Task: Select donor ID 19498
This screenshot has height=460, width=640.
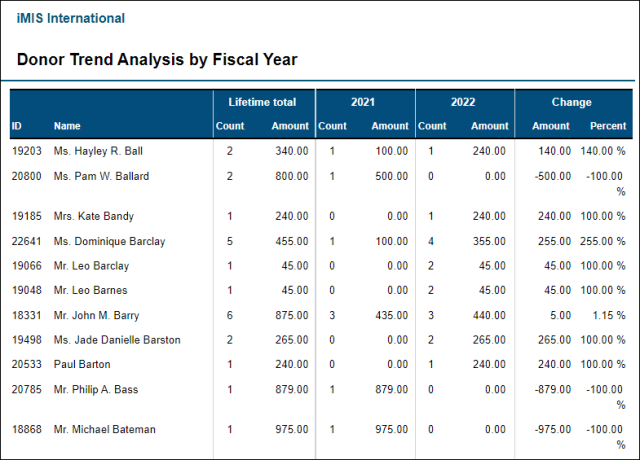Action: tap(27, 340)
